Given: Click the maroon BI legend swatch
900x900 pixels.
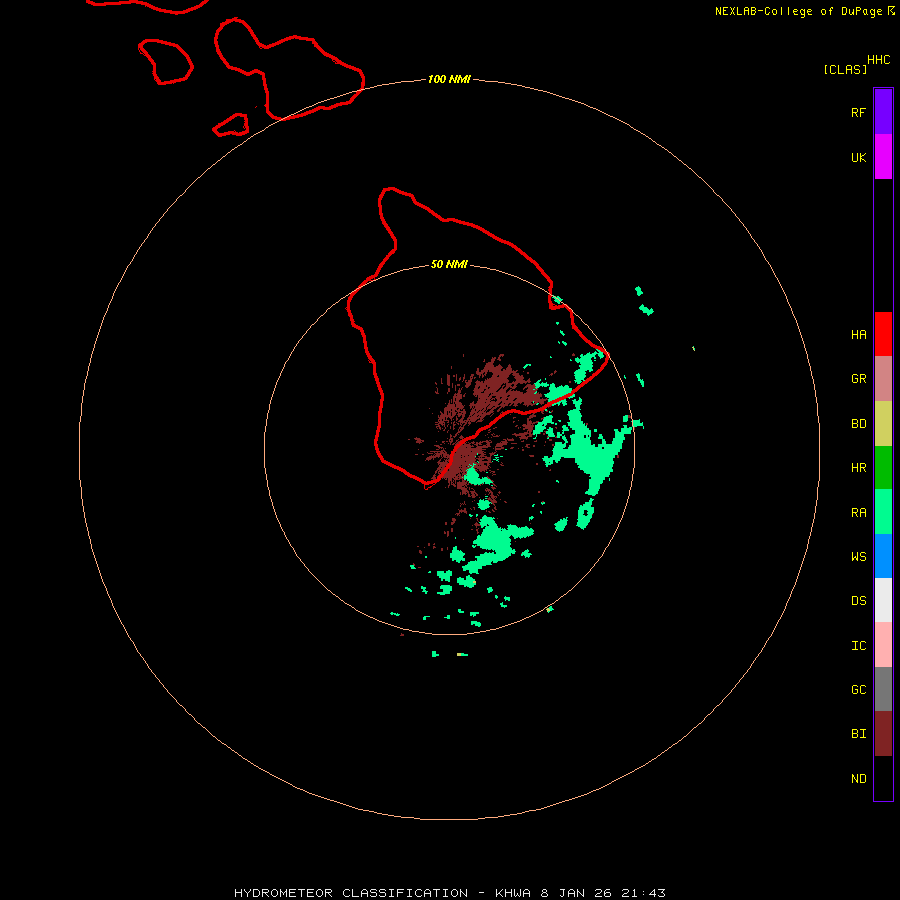Looking at the screenshot, I should (883, 734).
